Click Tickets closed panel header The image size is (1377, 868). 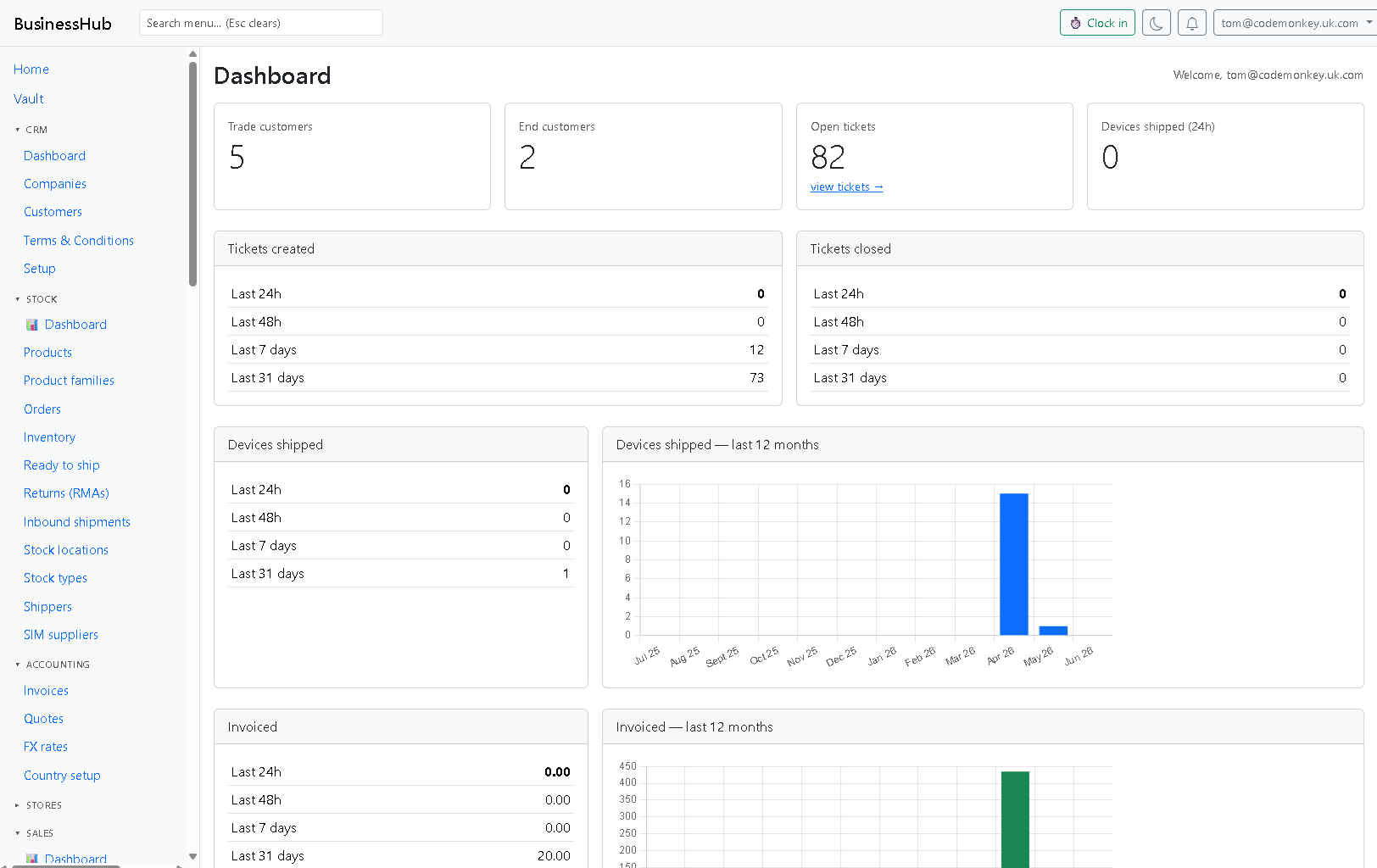[x=1079, y=249]
